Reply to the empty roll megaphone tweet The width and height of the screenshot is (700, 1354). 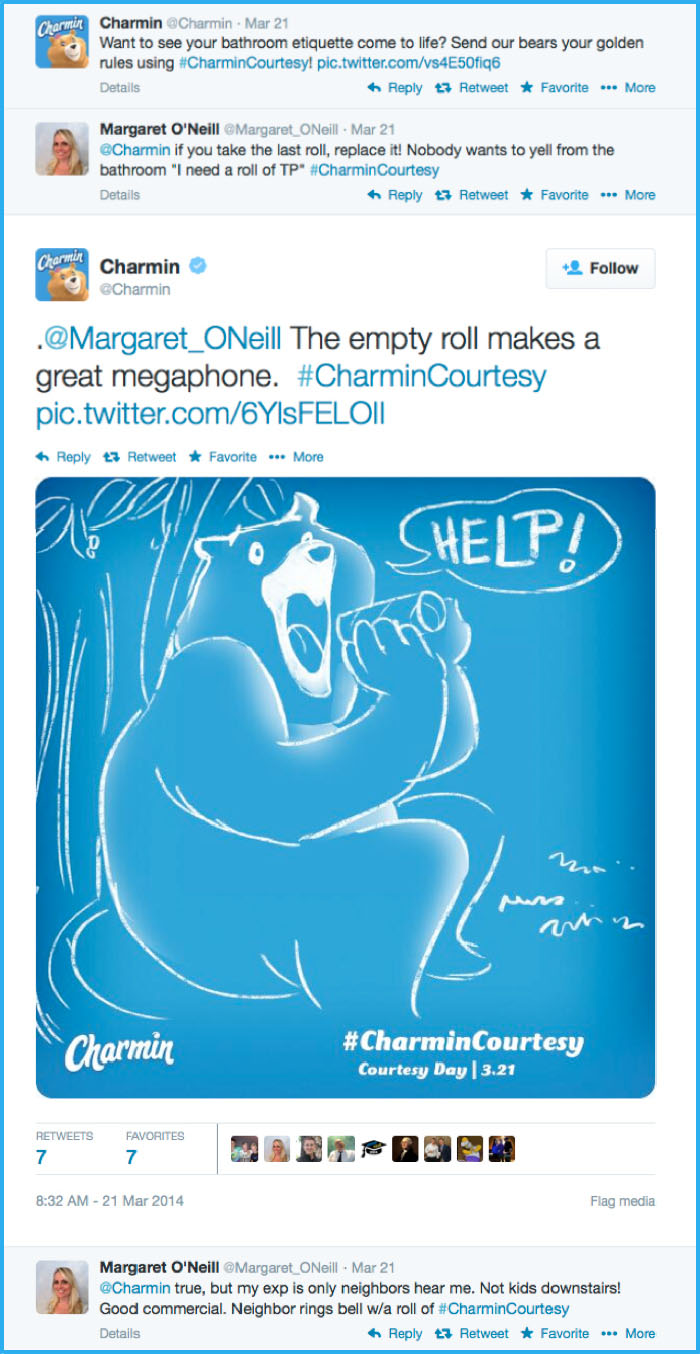click(63, 457)
